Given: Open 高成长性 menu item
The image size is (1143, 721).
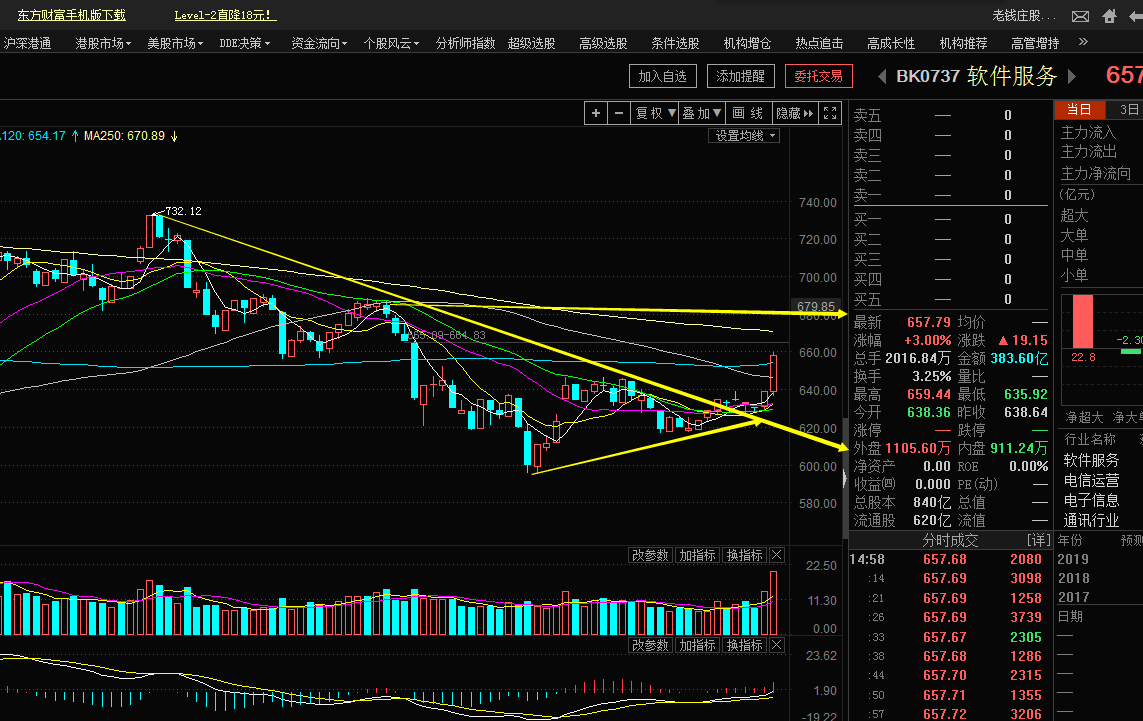Looking at the screenshot, I should point(891,44).
